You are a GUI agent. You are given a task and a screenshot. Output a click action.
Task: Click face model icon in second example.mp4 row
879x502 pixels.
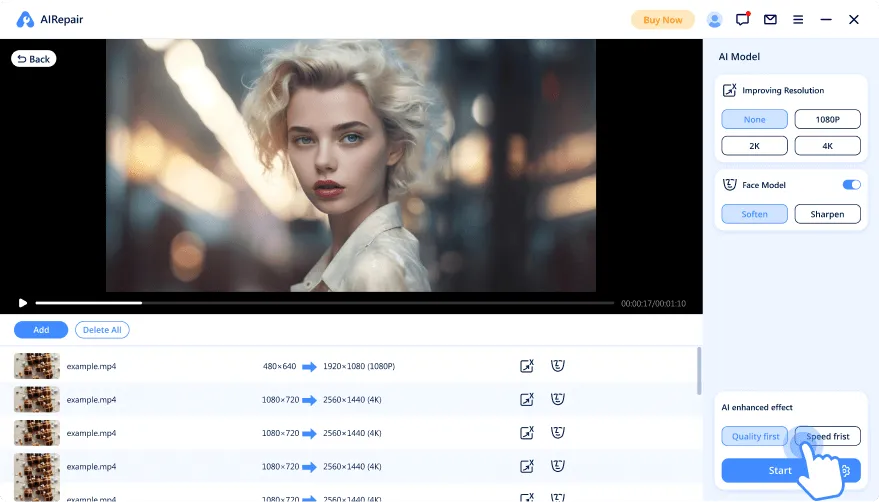(557, 399)
